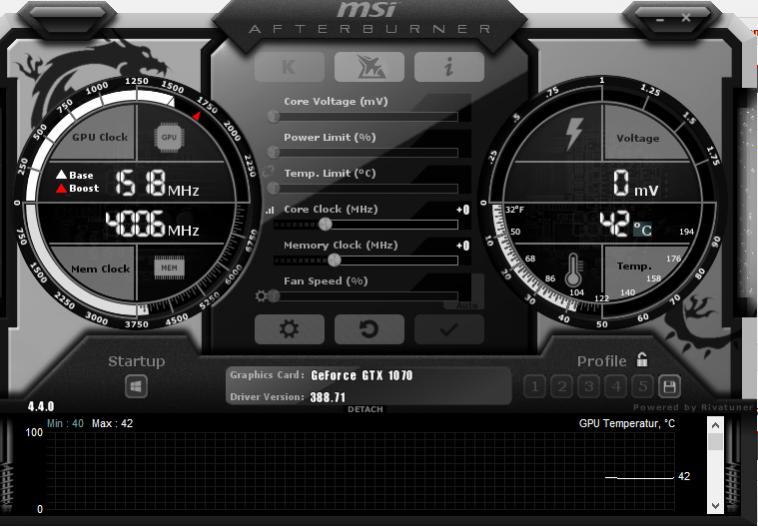Apply settings with the checkmark button
758x530 pixels.
[x=449, y=329]
